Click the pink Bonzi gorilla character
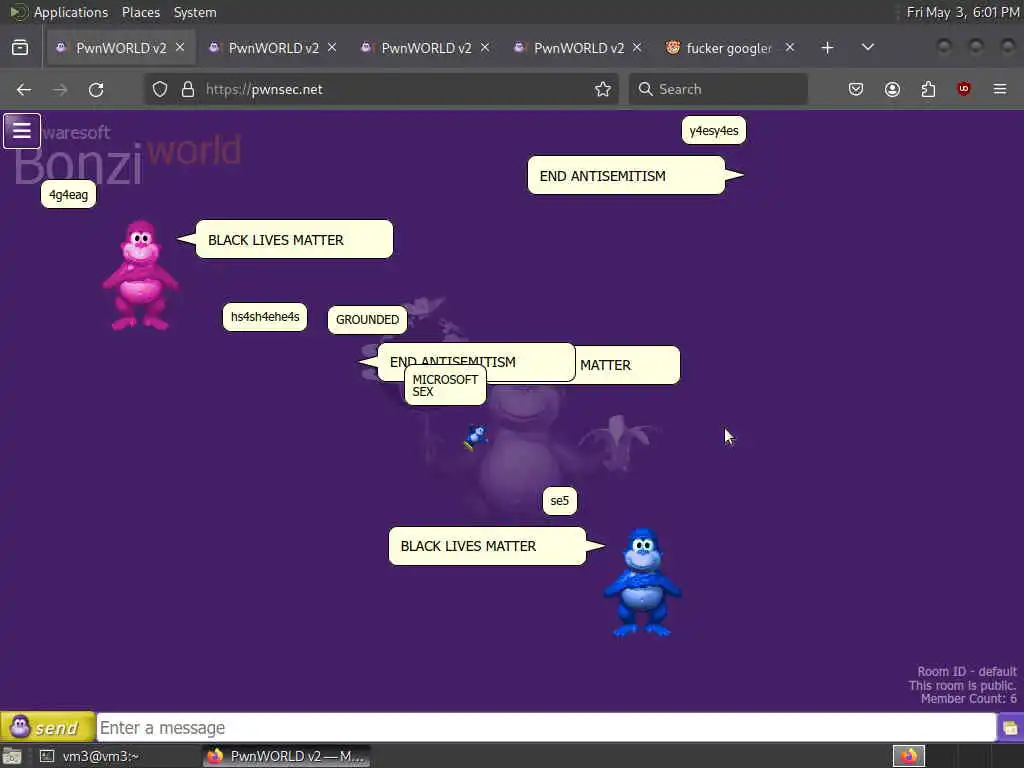Image resolution: width=1024 pixels, height=768 pixels. pyautogui.click(x=140, y=275)
